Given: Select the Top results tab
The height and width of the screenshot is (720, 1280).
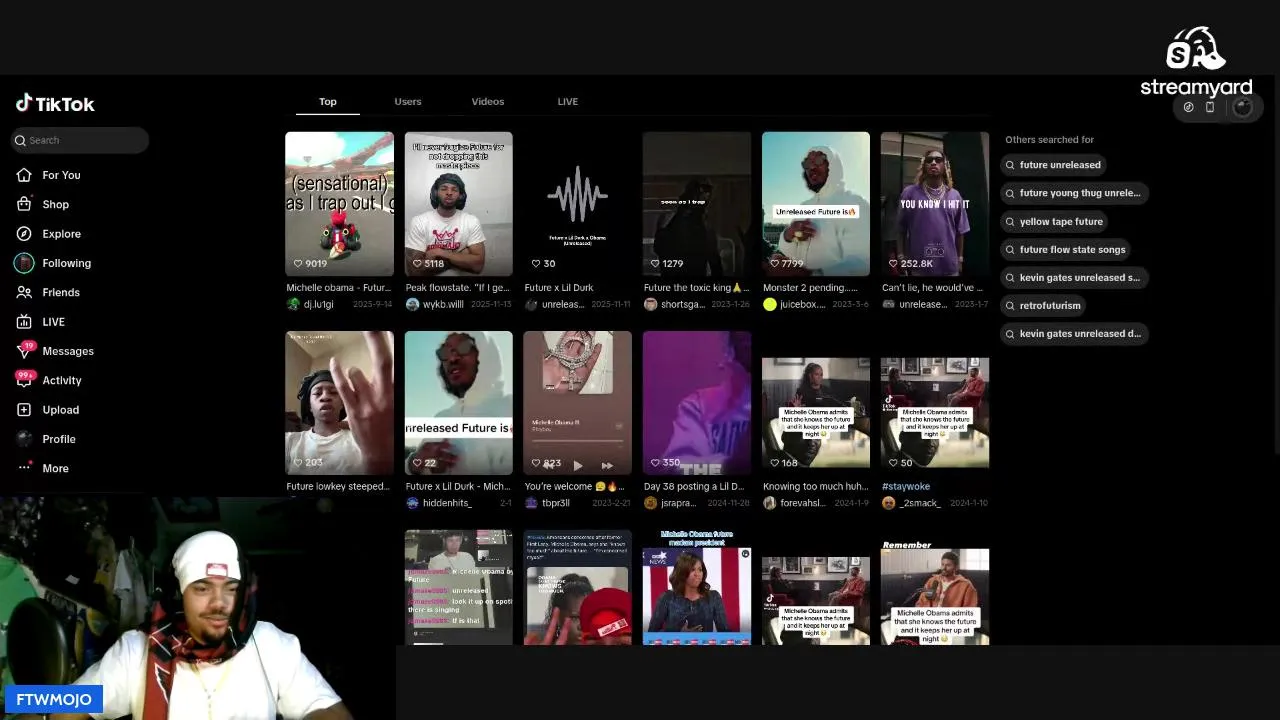Looking at the screenshot, I should (328, 101).
